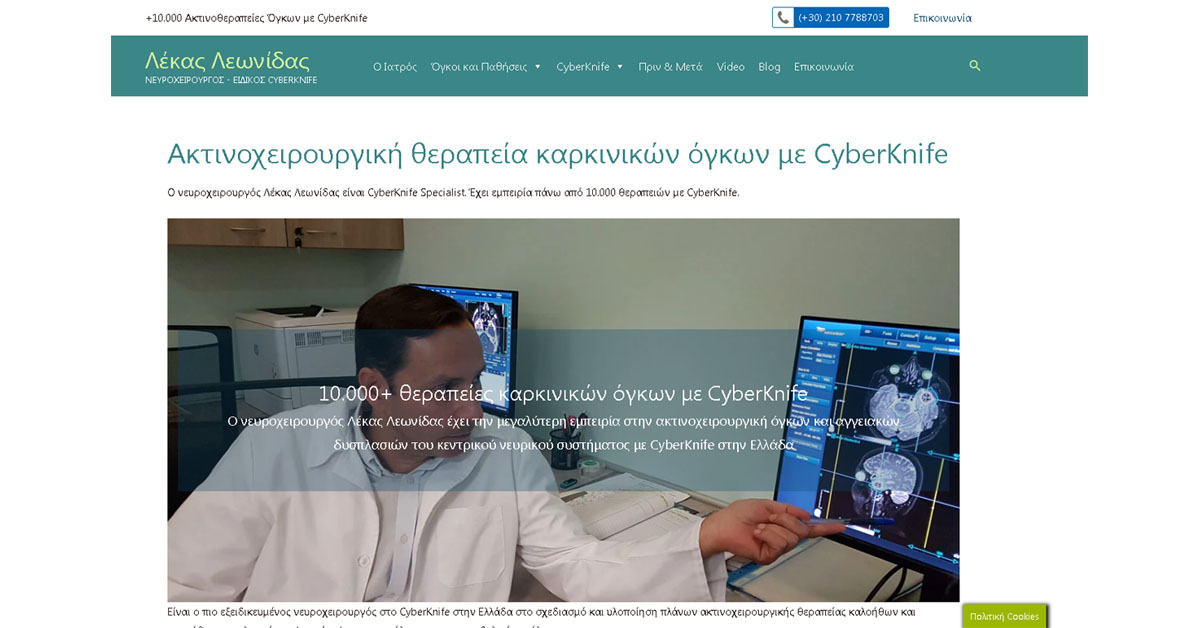Open the 'Ο Ιατρός' menu item
Screen dimensions: 1200x628
click(395, 66)
